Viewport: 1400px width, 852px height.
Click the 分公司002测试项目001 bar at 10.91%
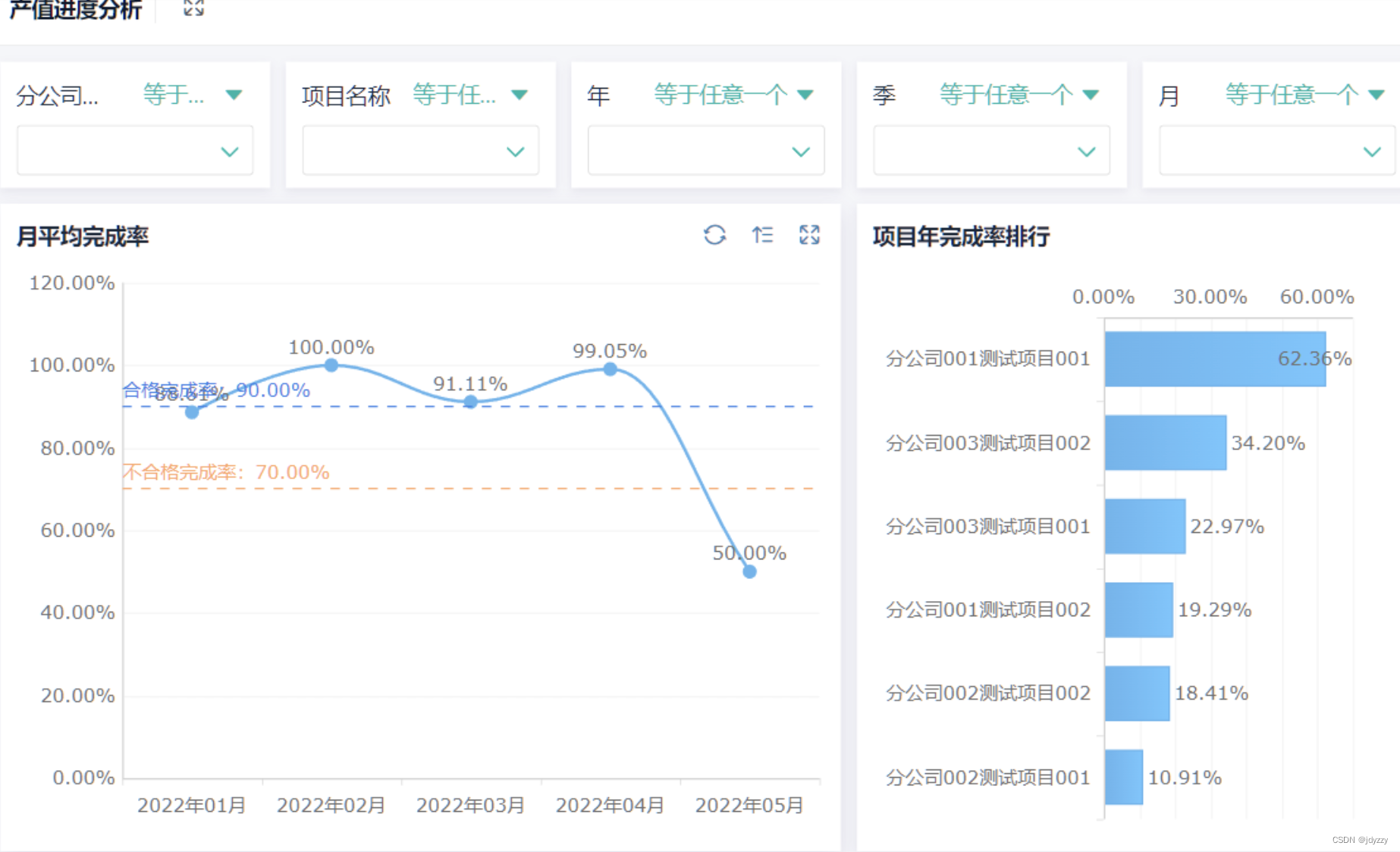click(x=1124, y=777)
